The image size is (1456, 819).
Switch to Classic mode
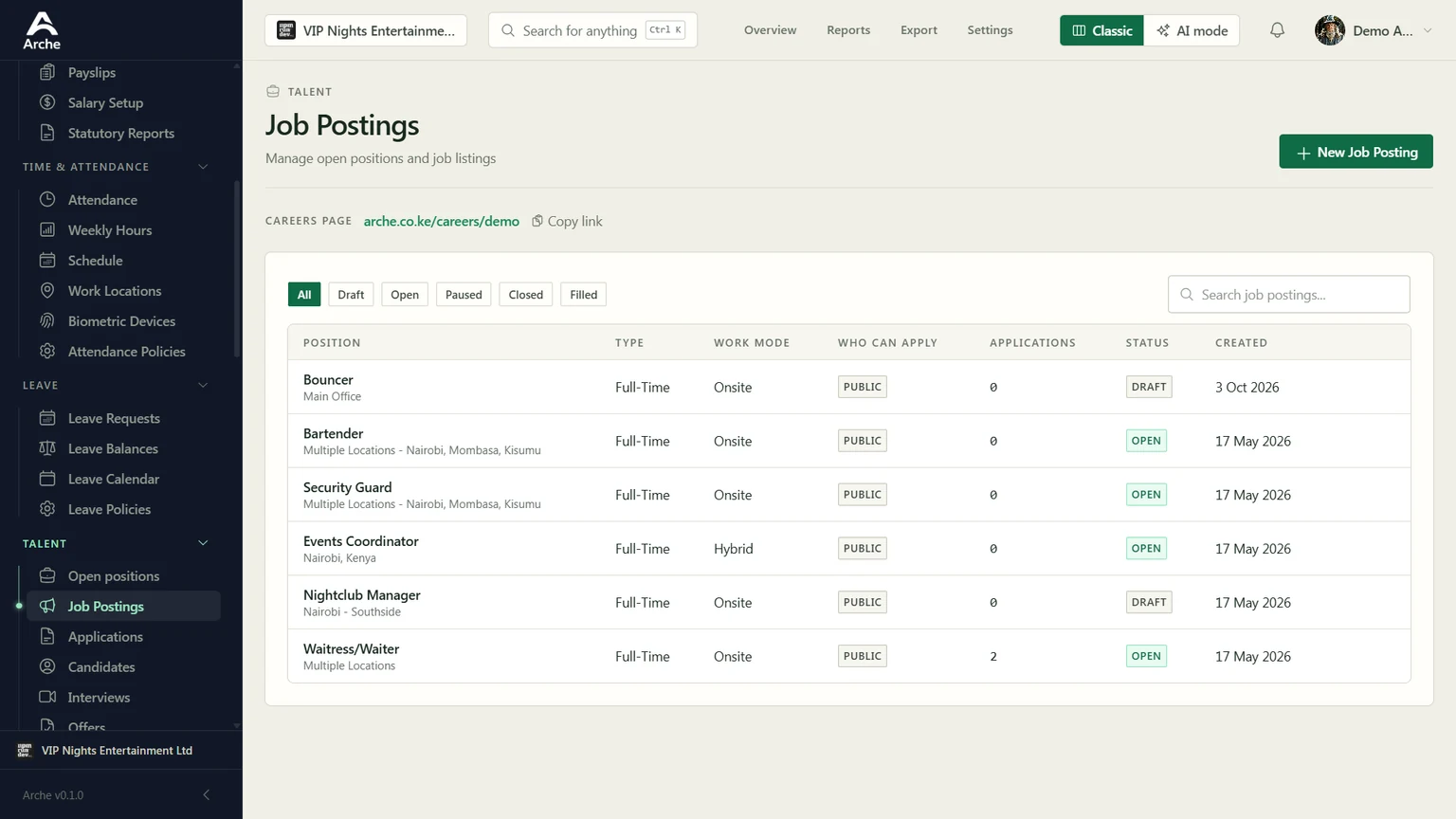coord(1101,30)
